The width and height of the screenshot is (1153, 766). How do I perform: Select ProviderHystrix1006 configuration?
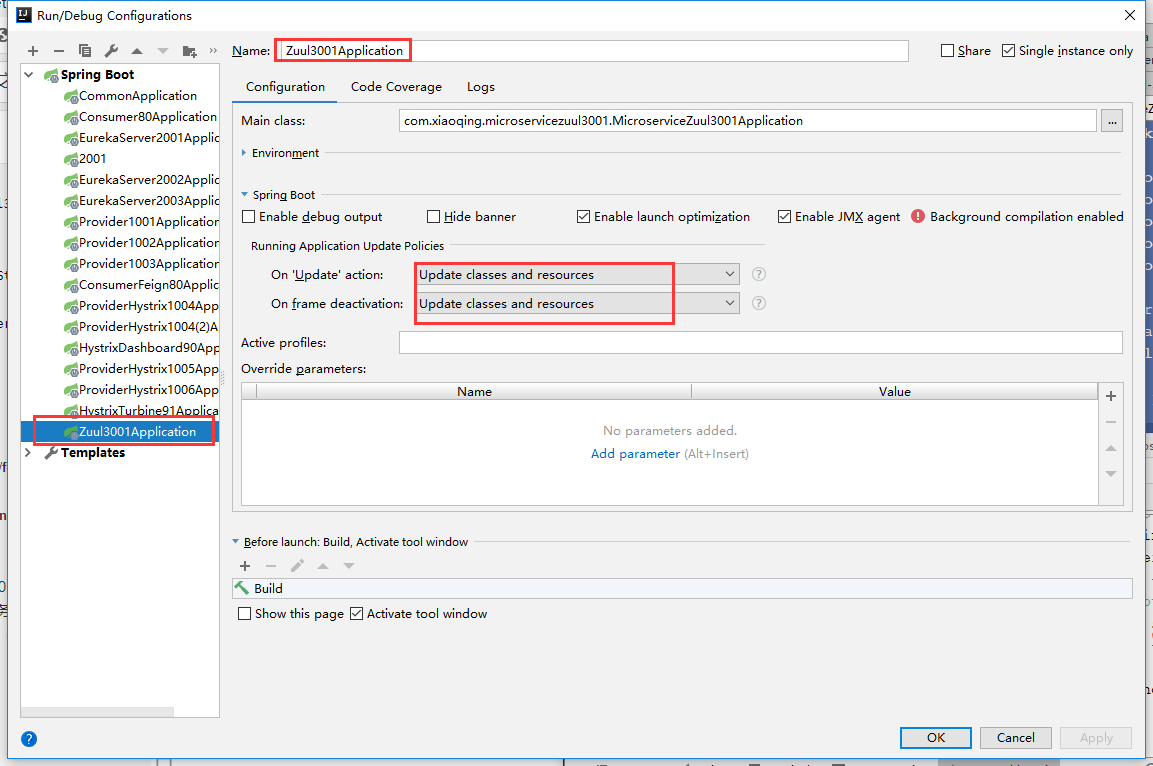point(149,390)
